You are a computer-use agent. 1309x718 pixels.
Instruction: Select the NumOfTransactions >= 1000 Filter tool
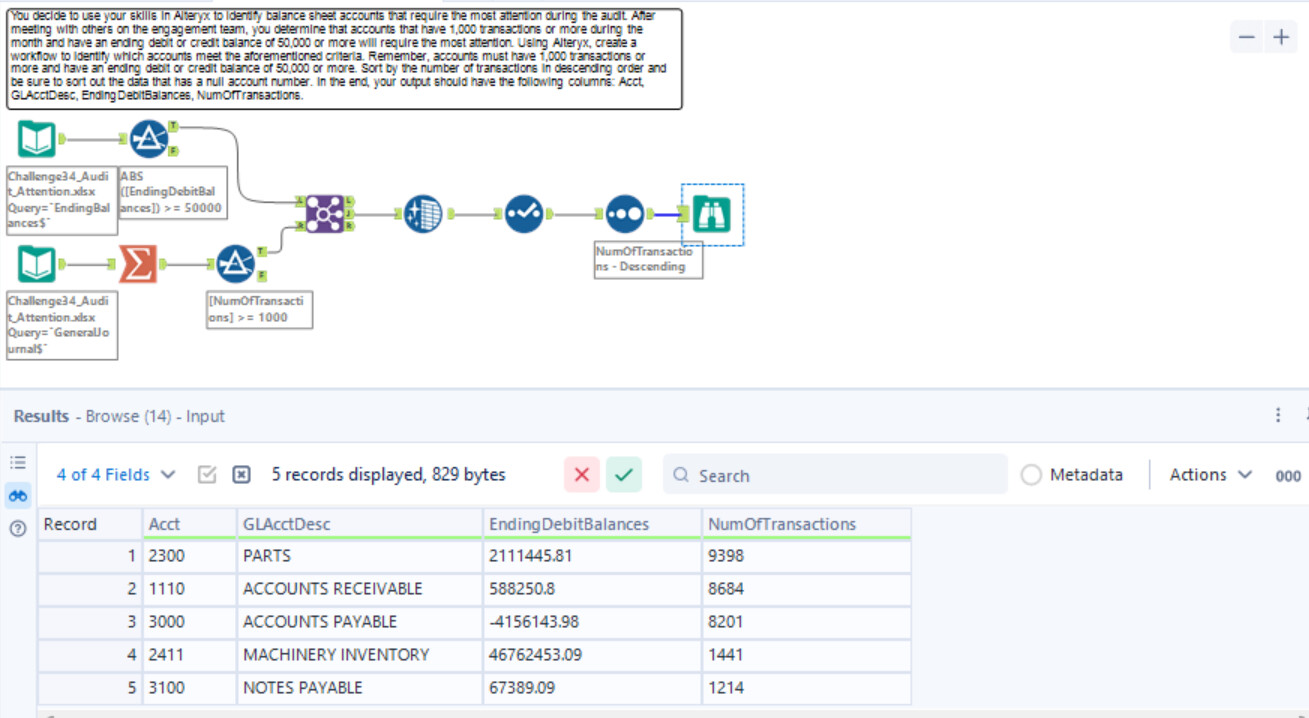[236, 264]
